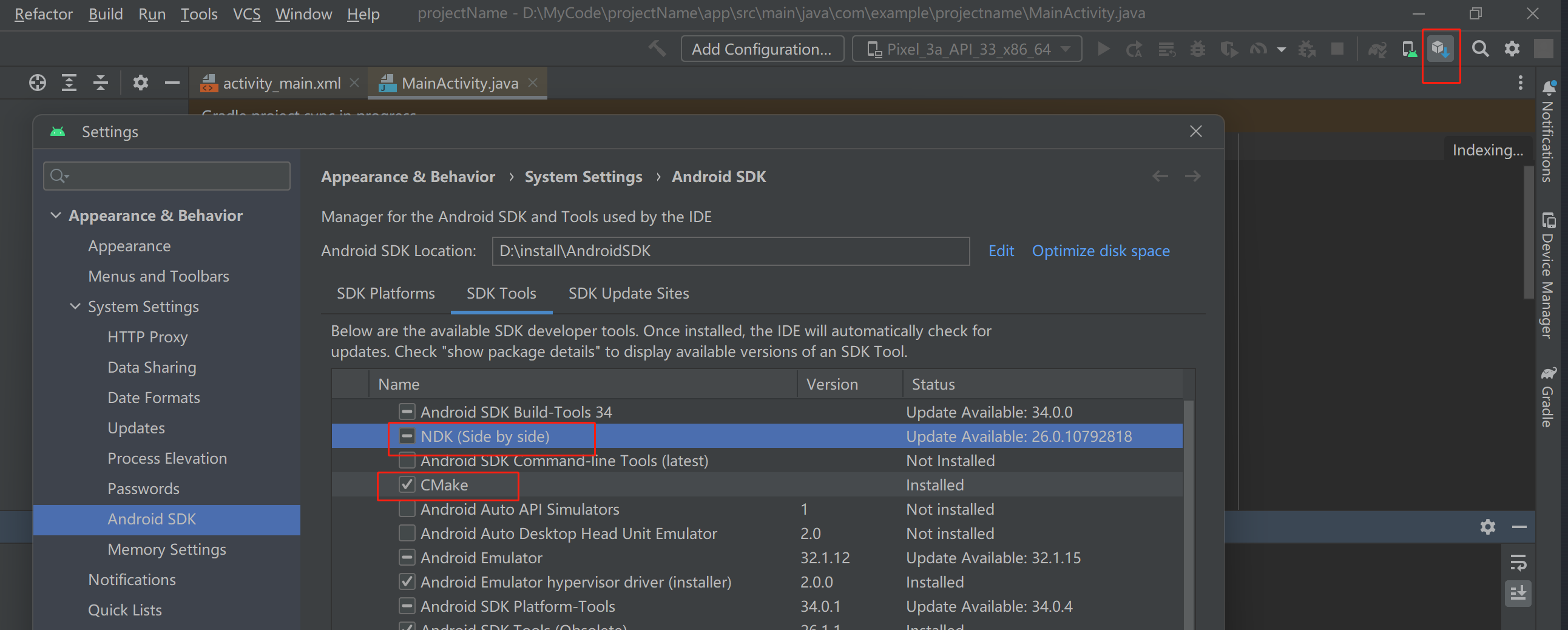Open profiler dropdown arrow in toolbar
Image resolution: width=1568 pixels, height=630 pixels.
1282,49
